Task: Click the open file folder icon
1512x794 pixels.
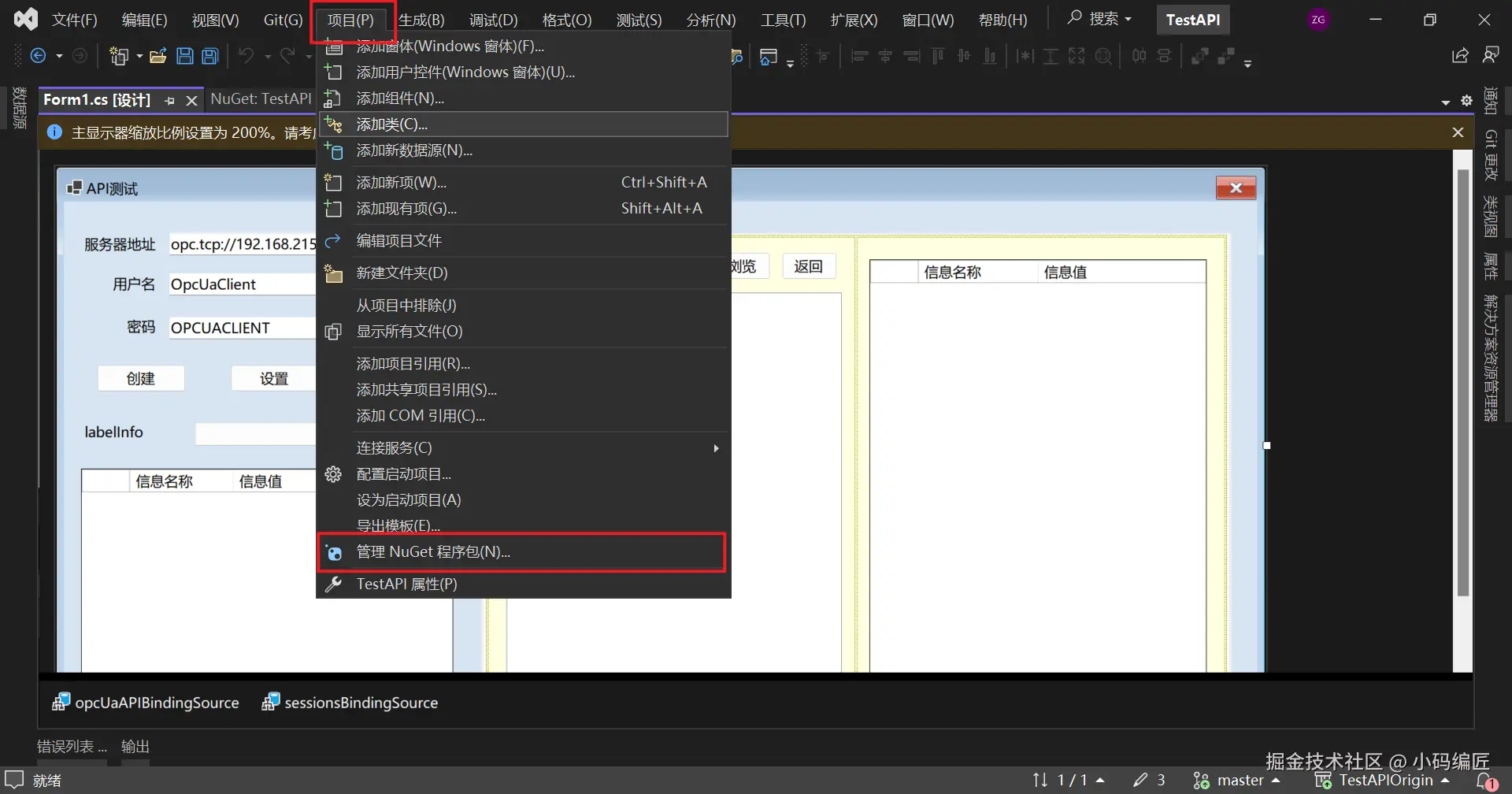Action: pos(158,56)
